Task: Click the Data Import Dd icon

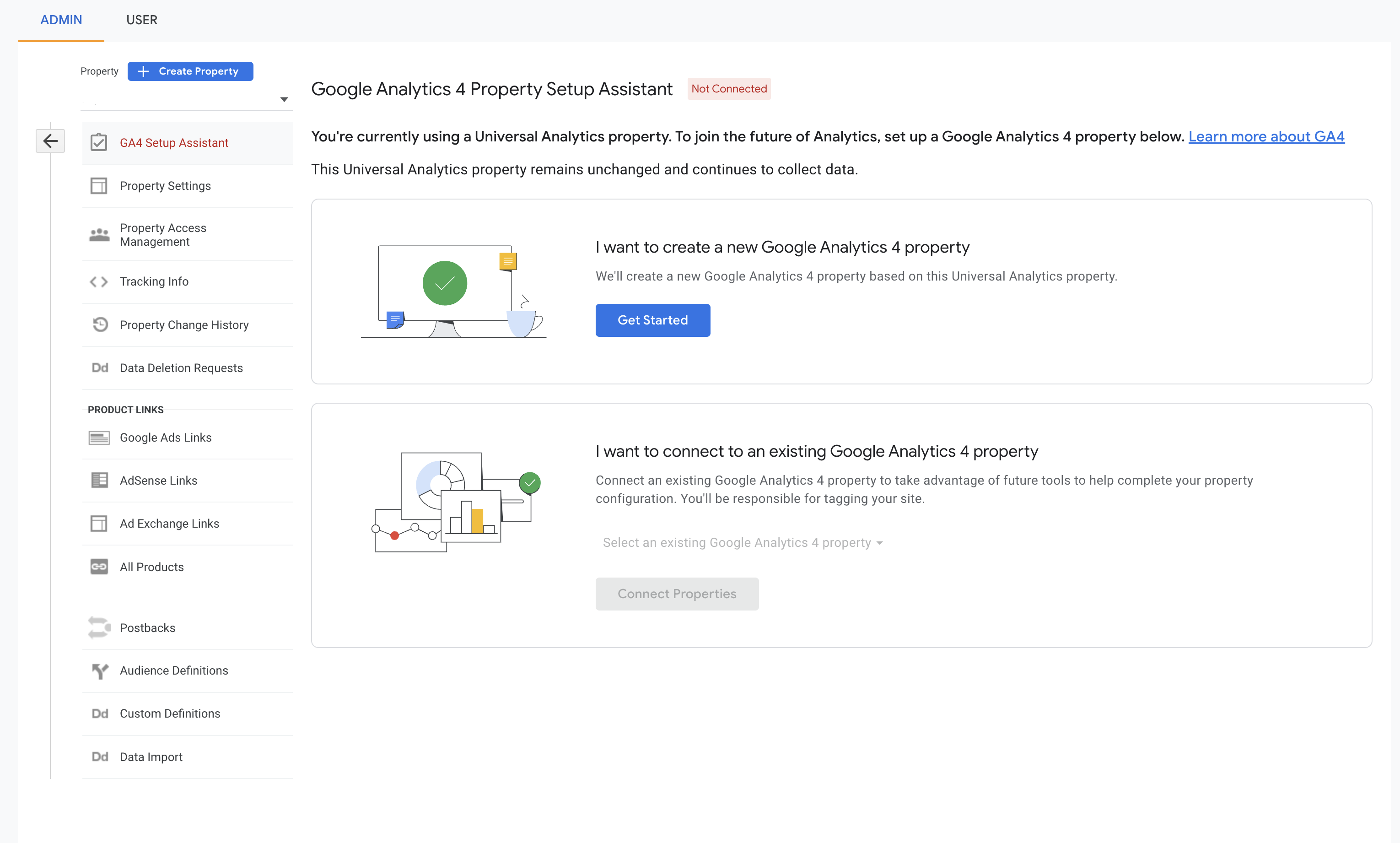Action: tap(100, 757)
